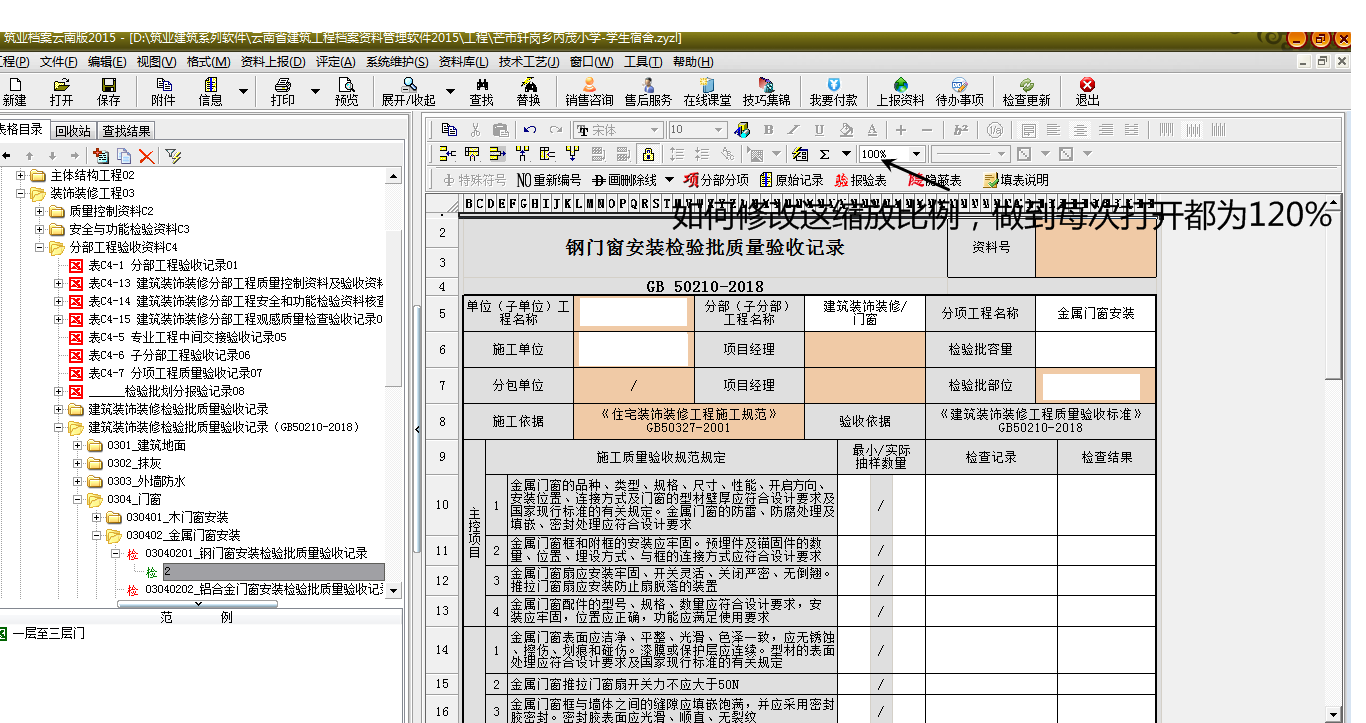Click the 查找 (Find) binoculars icon
This screenshot has height=723, width=1366.
481,91
